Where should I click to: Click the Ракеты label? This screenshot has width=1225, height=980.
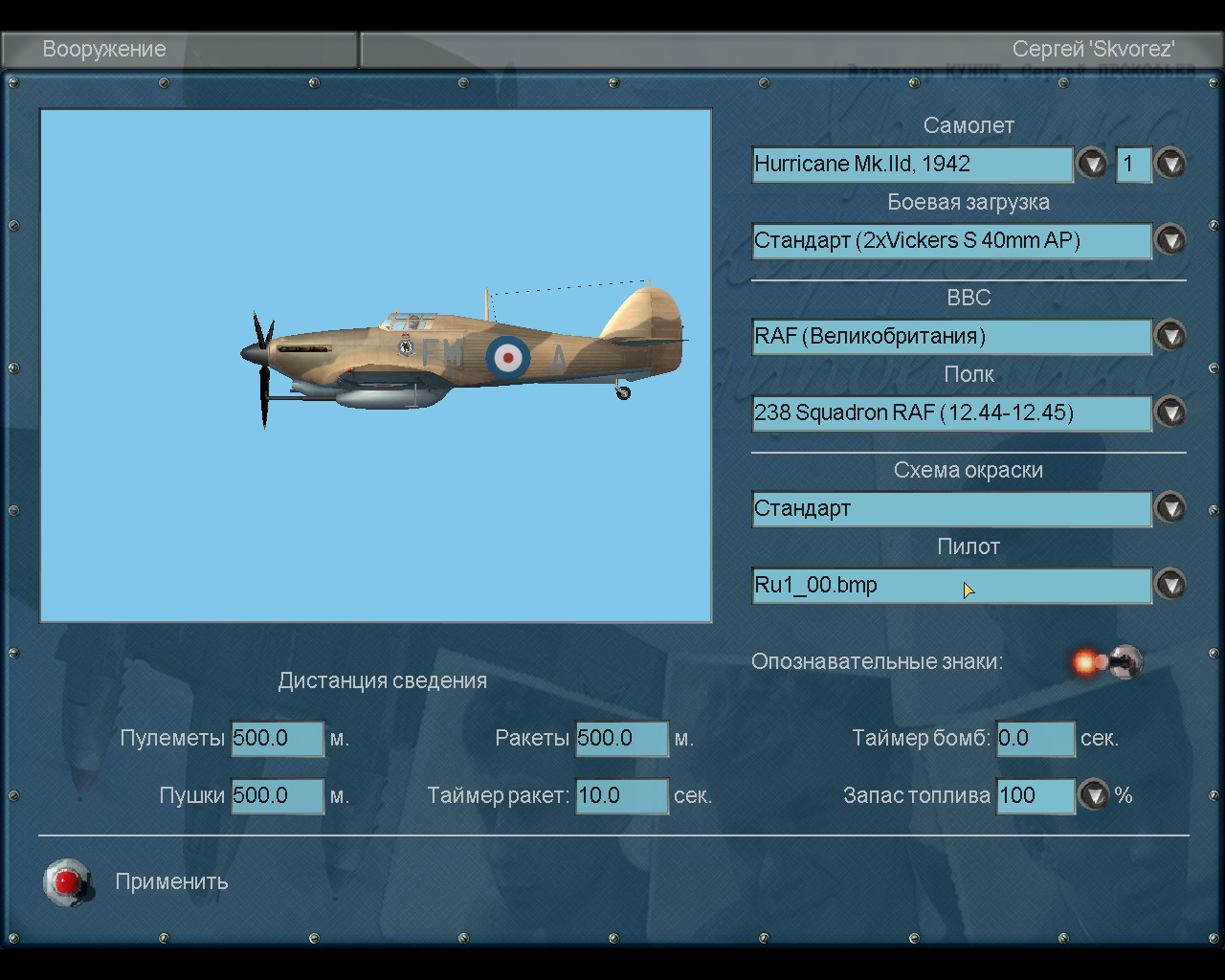click(x=532, y=738)
